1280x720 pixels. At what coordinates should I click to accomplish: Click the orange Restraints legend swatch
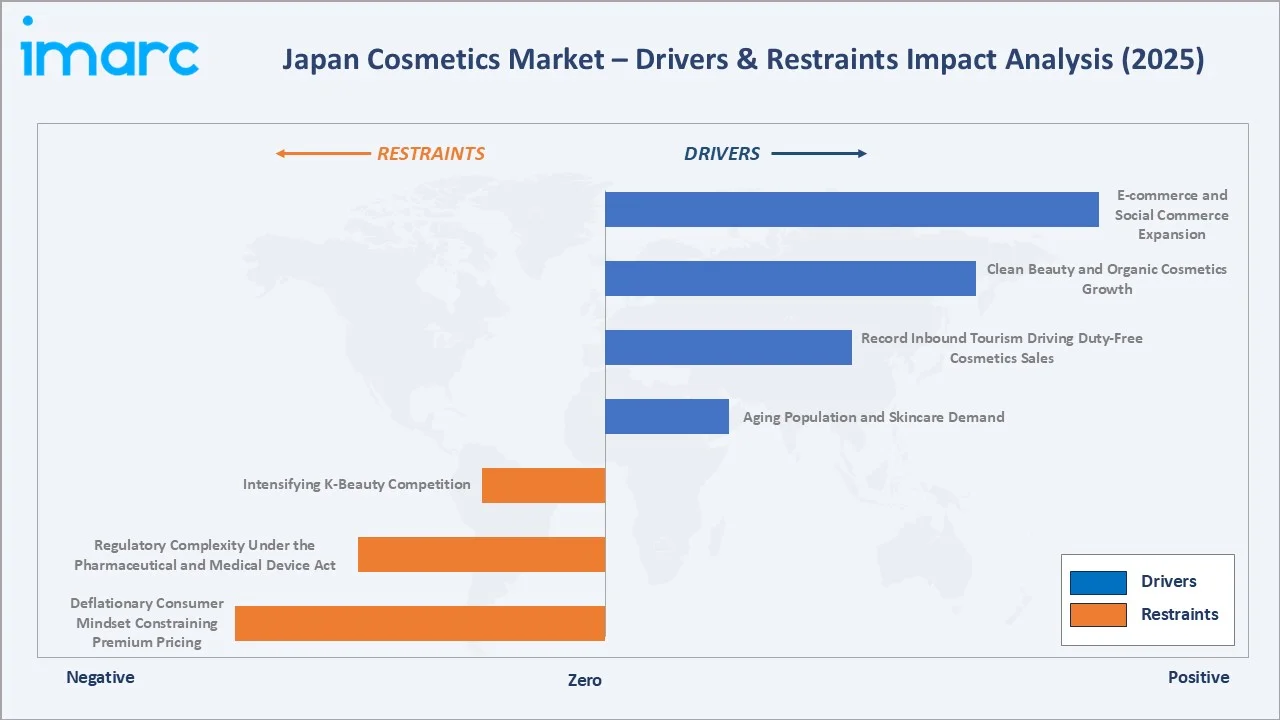pos(1098,615)
